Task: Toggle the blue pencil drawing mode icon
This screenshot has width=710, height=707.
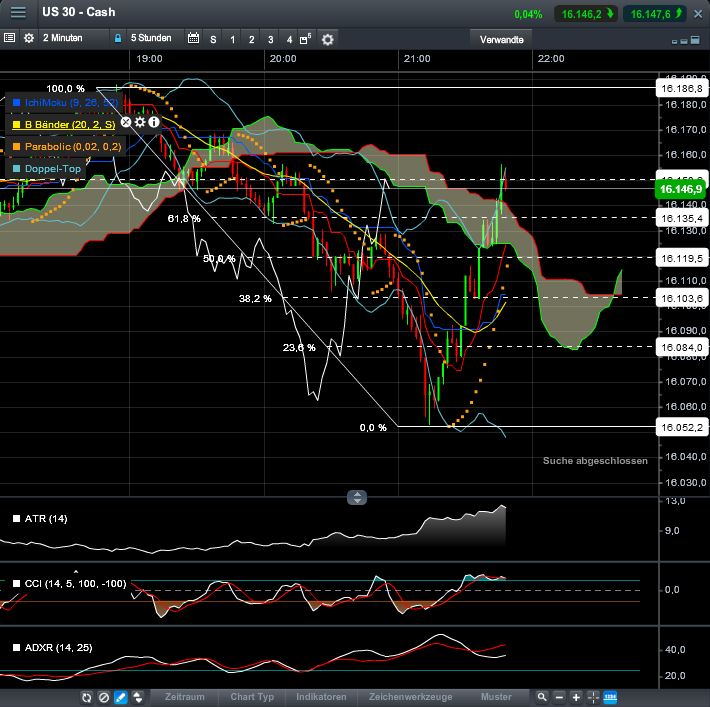Action: point(120,697)
